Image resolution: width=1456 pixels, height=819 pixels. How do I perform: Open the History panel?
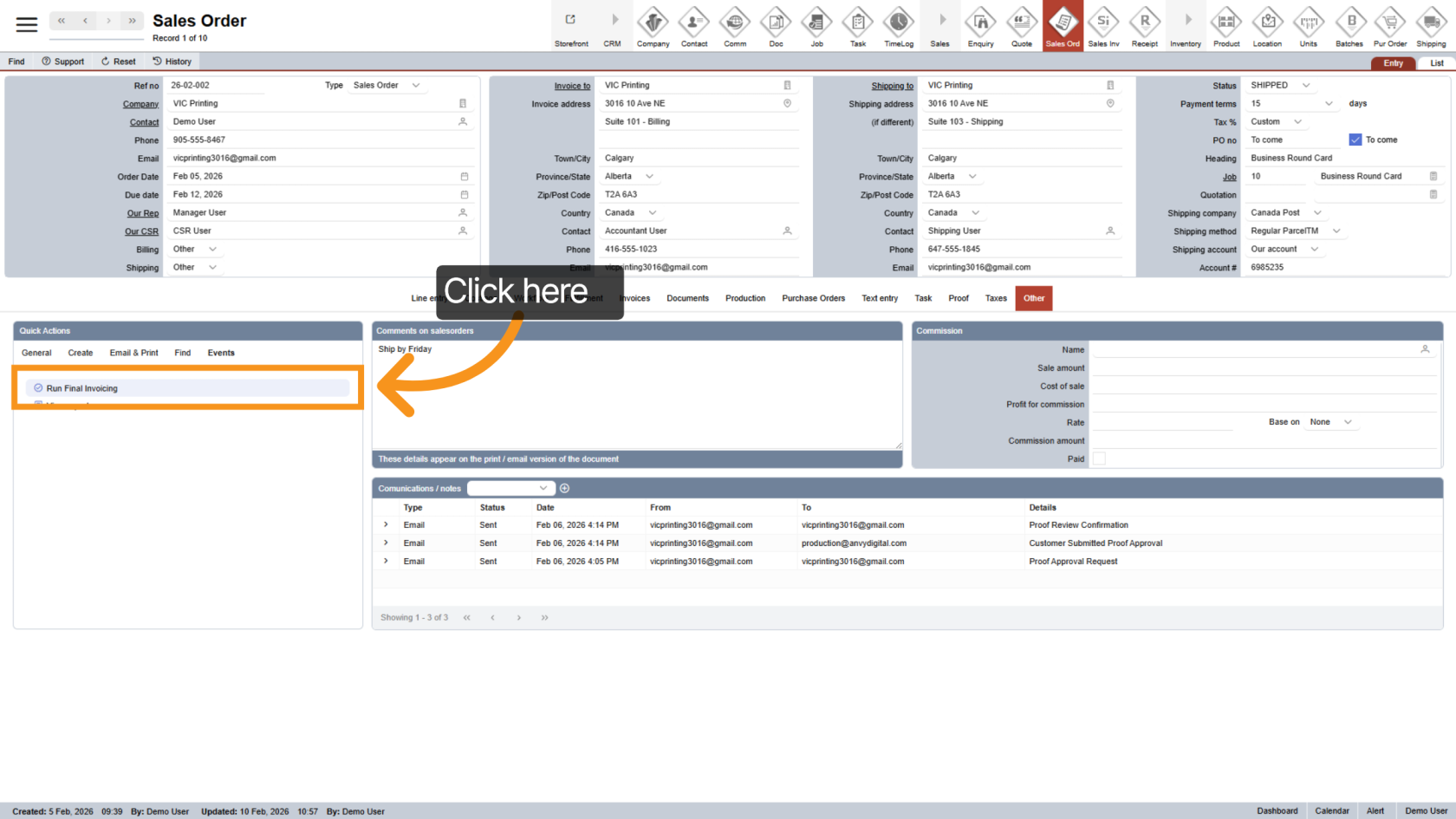(x=172, y=61)
